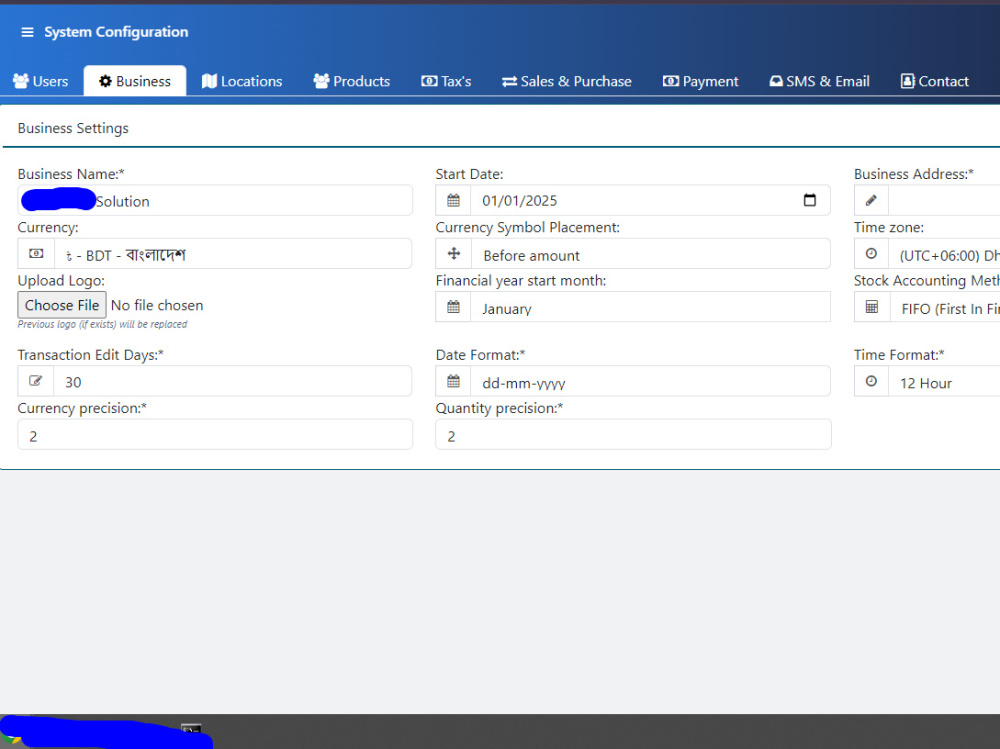The width and height of the screenshot is (1000, 749).
Task: Click the edit icon beside Transaction Edit Days
Action: 36,382
